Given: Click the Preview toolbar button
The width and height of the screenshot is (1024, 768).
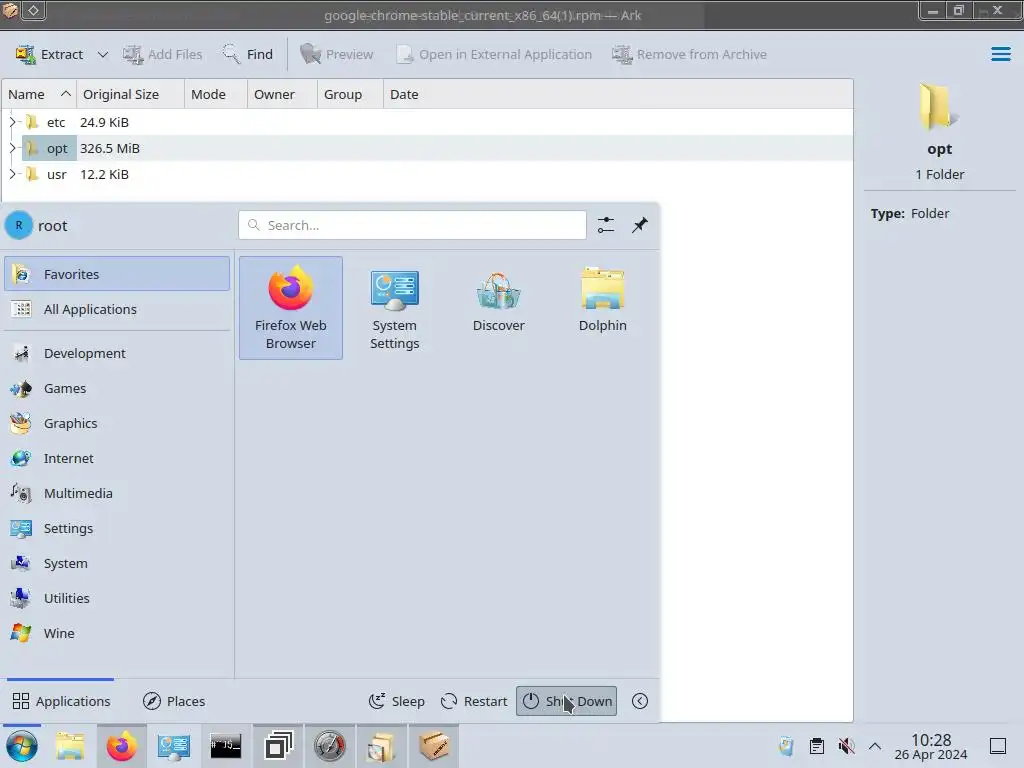Looking at the screenshot, I should click(x=336, y=54).
